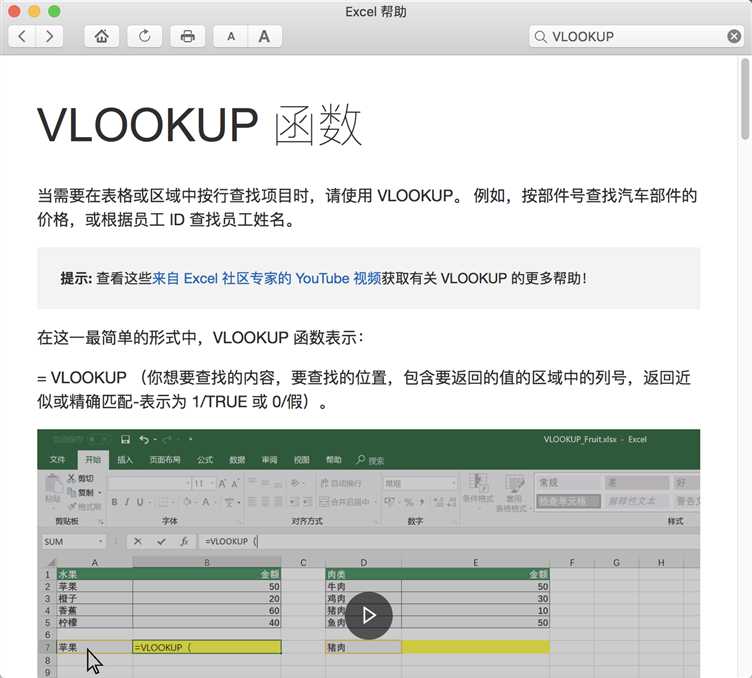Viewport: 752px width, 678px height.
Task: Clear the VLOOKUP search text
Action: coord(734,36)
